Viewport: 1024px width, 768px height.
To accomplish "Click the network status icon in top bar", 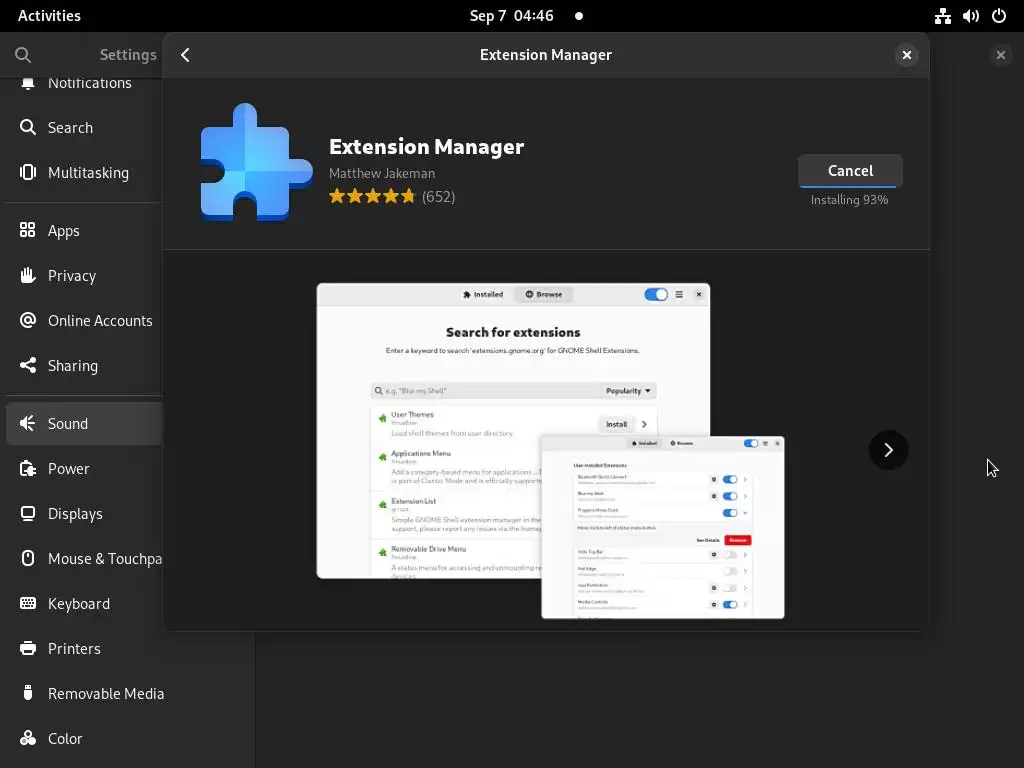I will coord(942,16).
